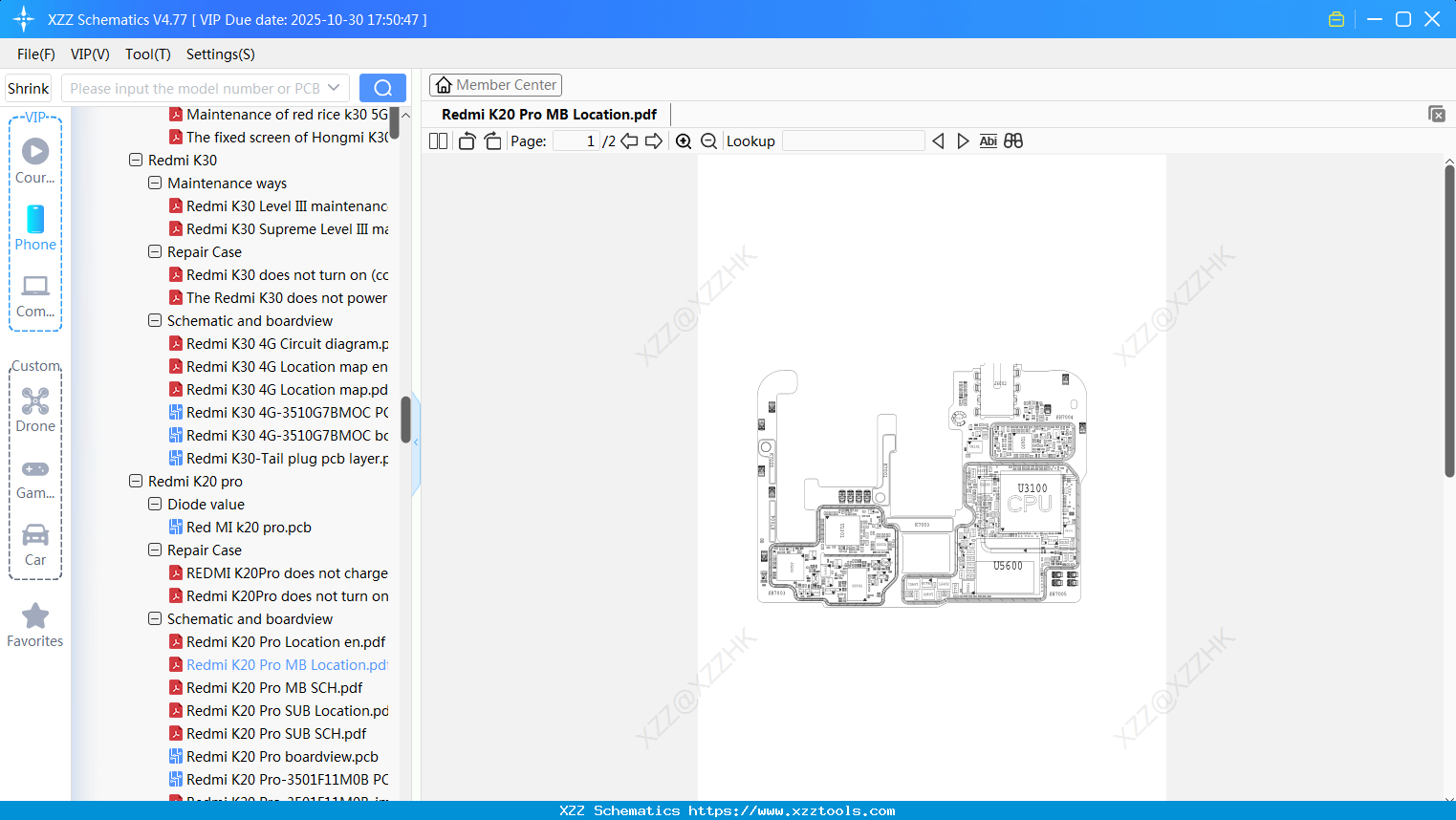The width and height of the screenshot is (1456, 820).
Task: Open the File(F) menu
Action: point(36,54)
